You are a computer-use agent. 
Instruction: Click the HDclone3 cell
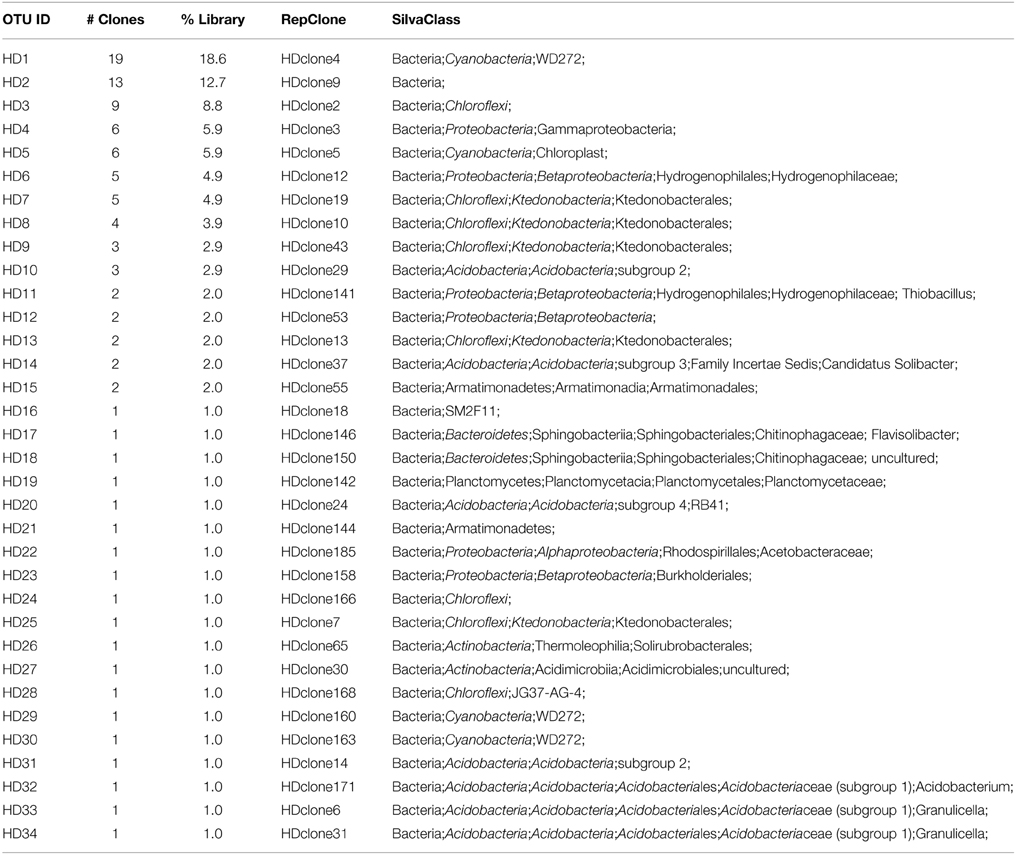pos(310,130)
